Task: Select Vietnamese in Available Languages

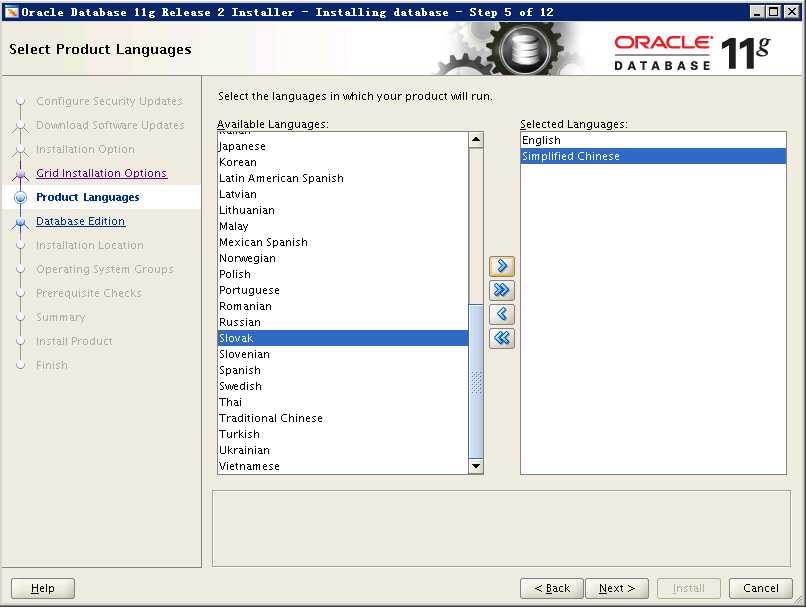Action: pyautogui.click(x=343, y=466)
